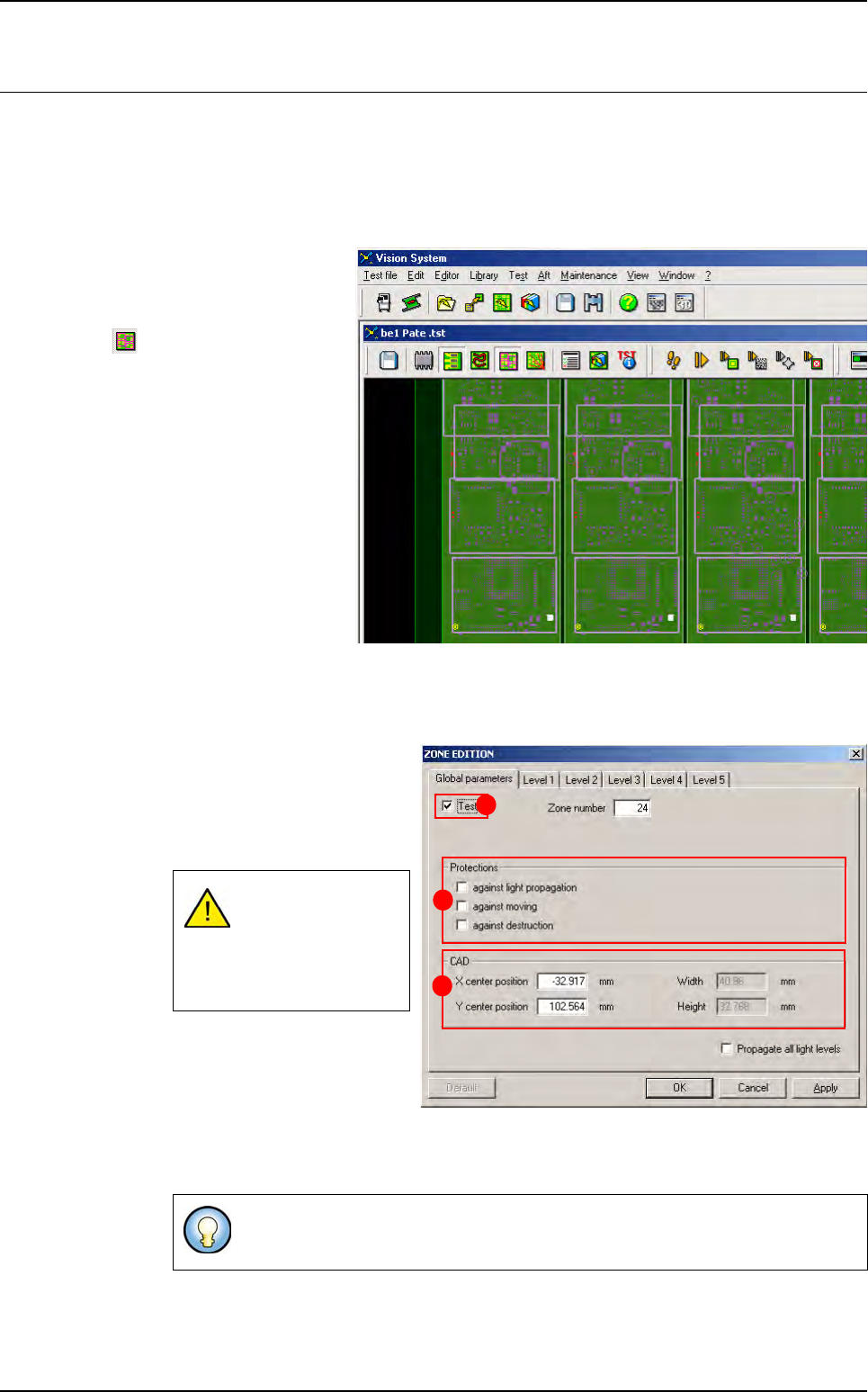The width and height of the screenshot is (868, 1392).
Task: Click the play with checkered pattern icon
Action: 757,361
